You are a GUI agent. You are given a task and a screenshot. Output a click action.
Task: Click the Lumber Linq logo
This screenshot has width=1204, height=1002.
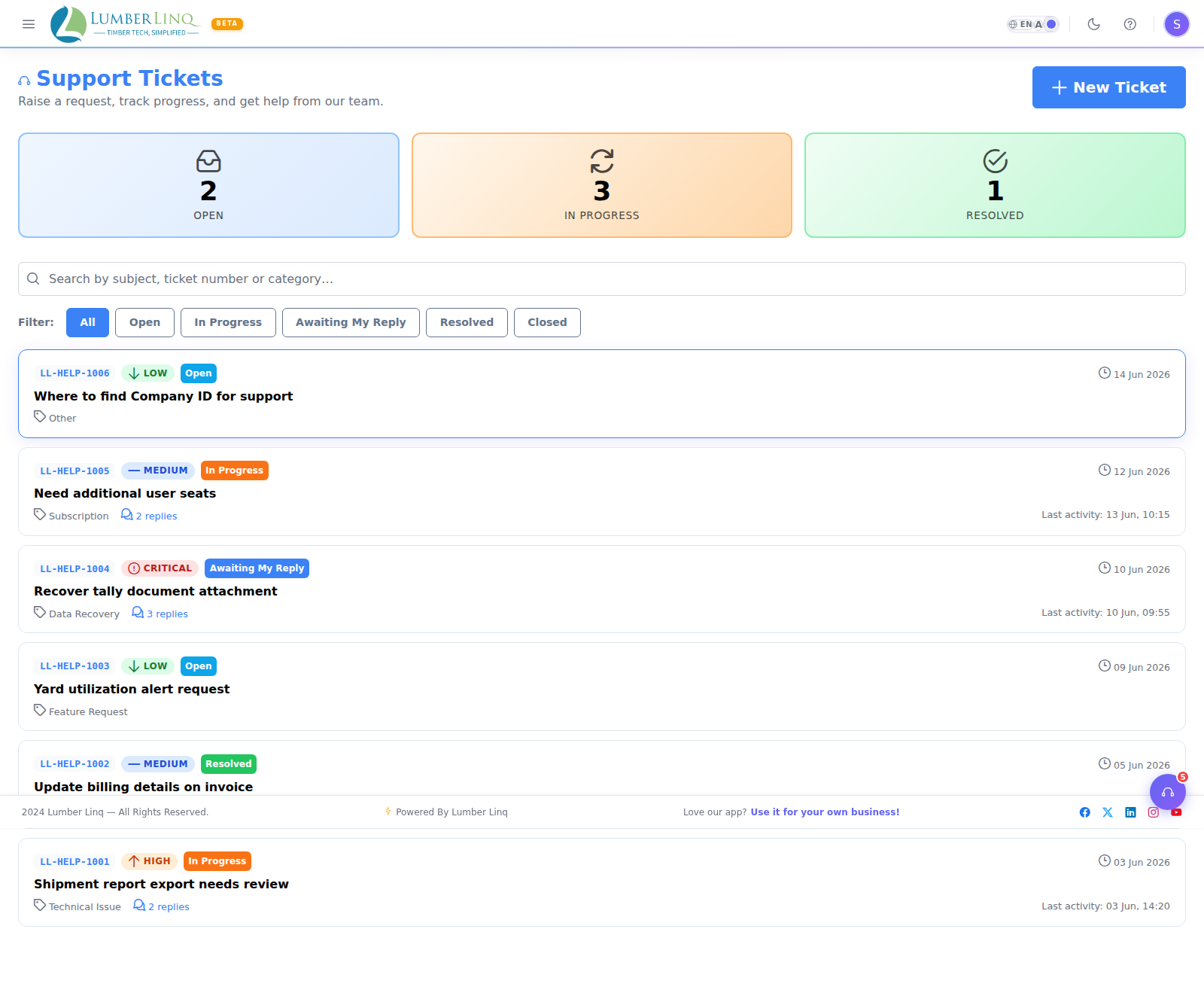coord(125,24)
